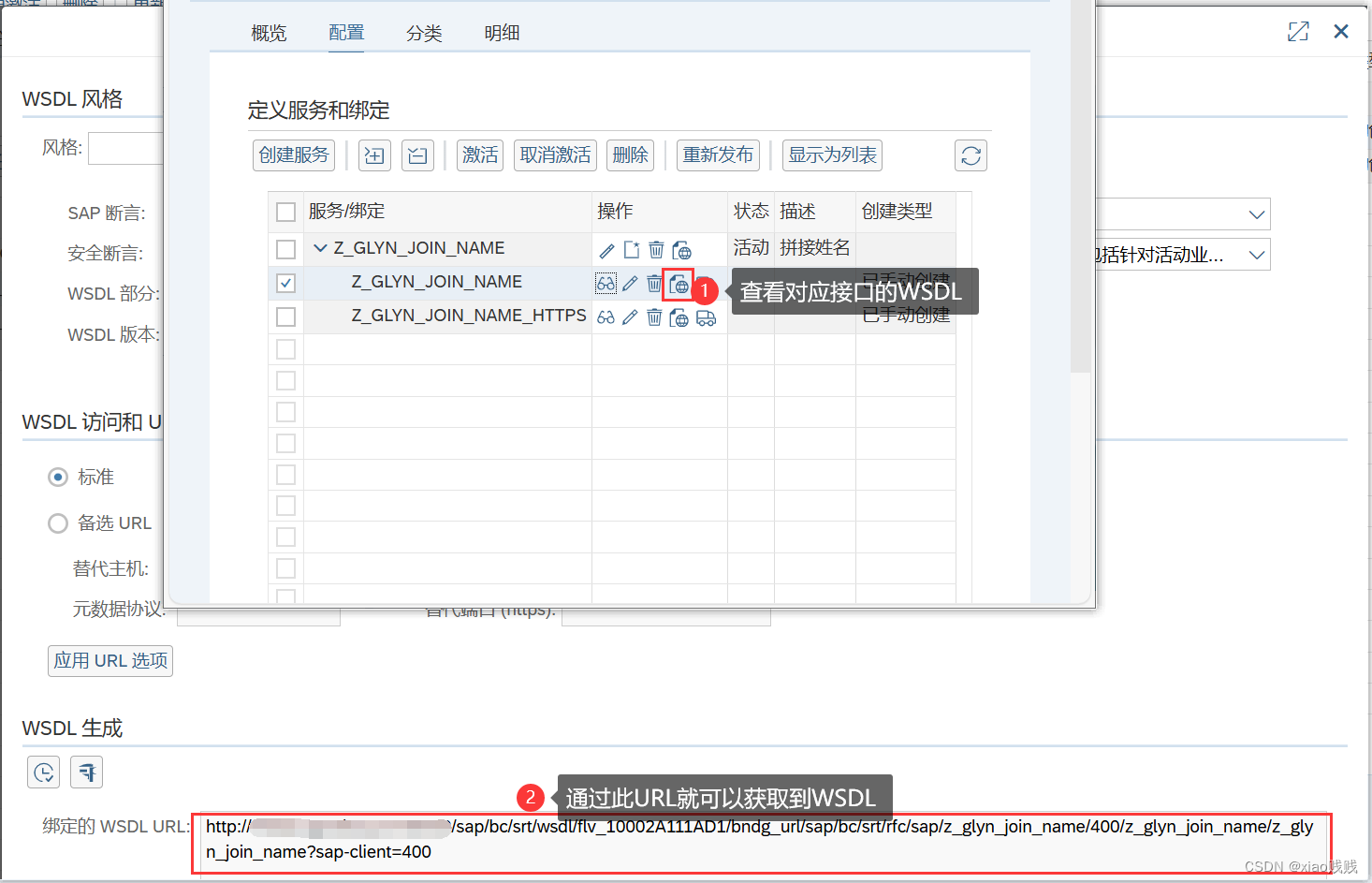The height and width of the screenshot is (883, 1372).
Task: Toggle the select-all checkbox in table header
Action: click(x=286, y=212)
